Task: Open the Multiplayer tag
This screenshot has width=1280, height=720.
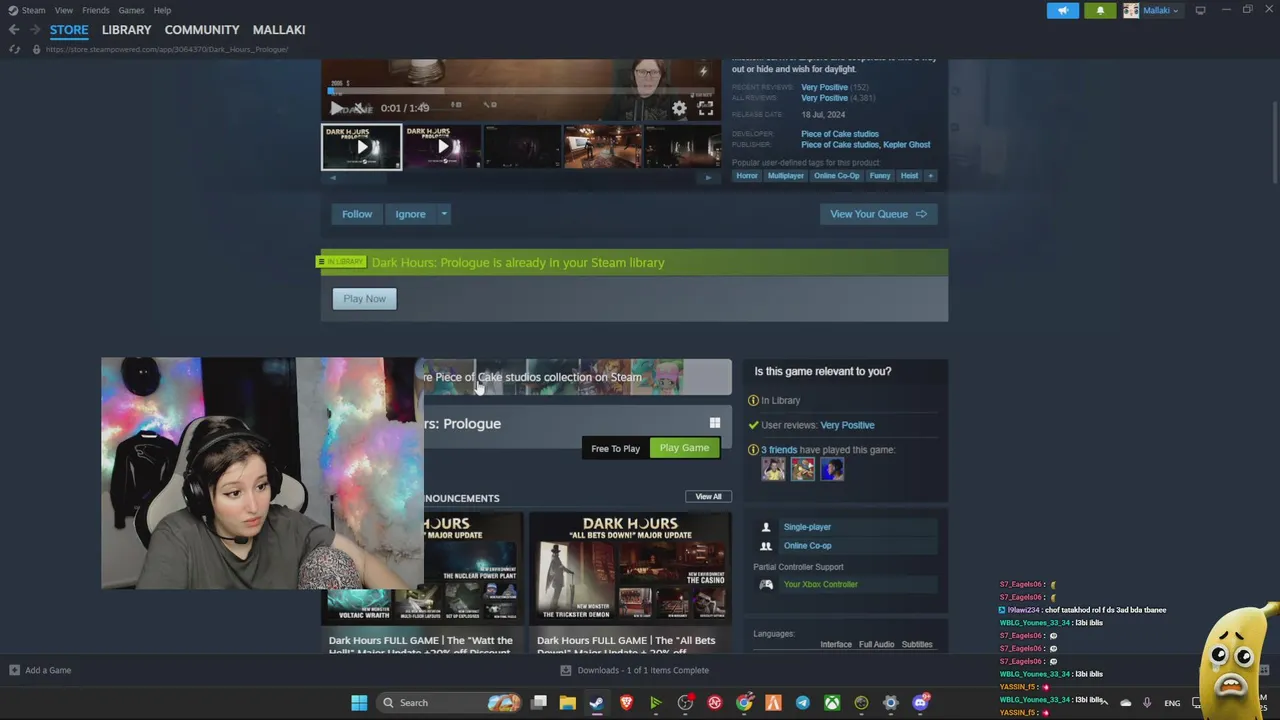Action: tap(785, 176)
